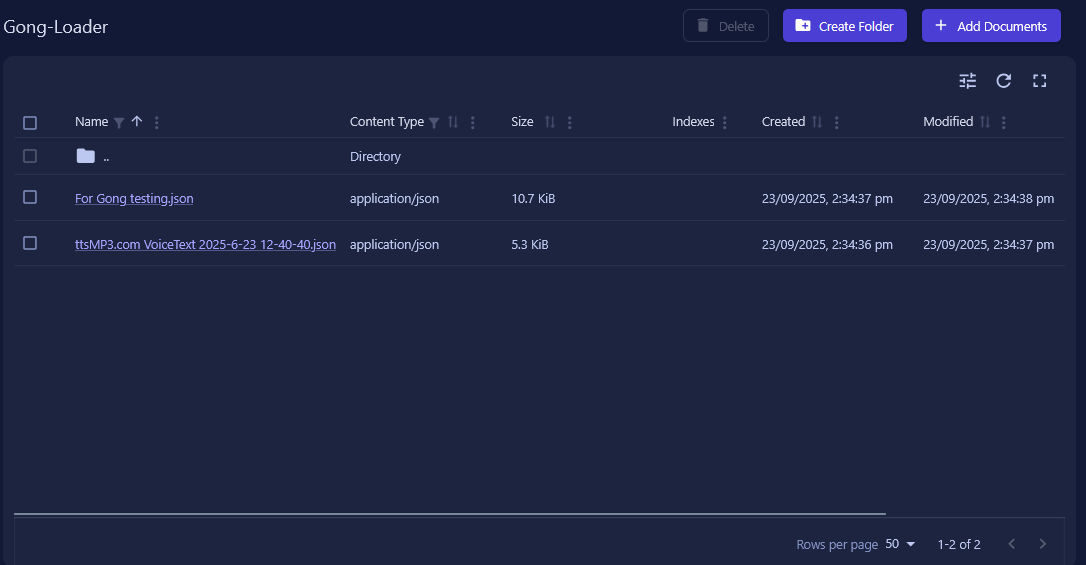Open the Size column actions menu
This screenshot has height=565, width=1086.
coord(569,122)
